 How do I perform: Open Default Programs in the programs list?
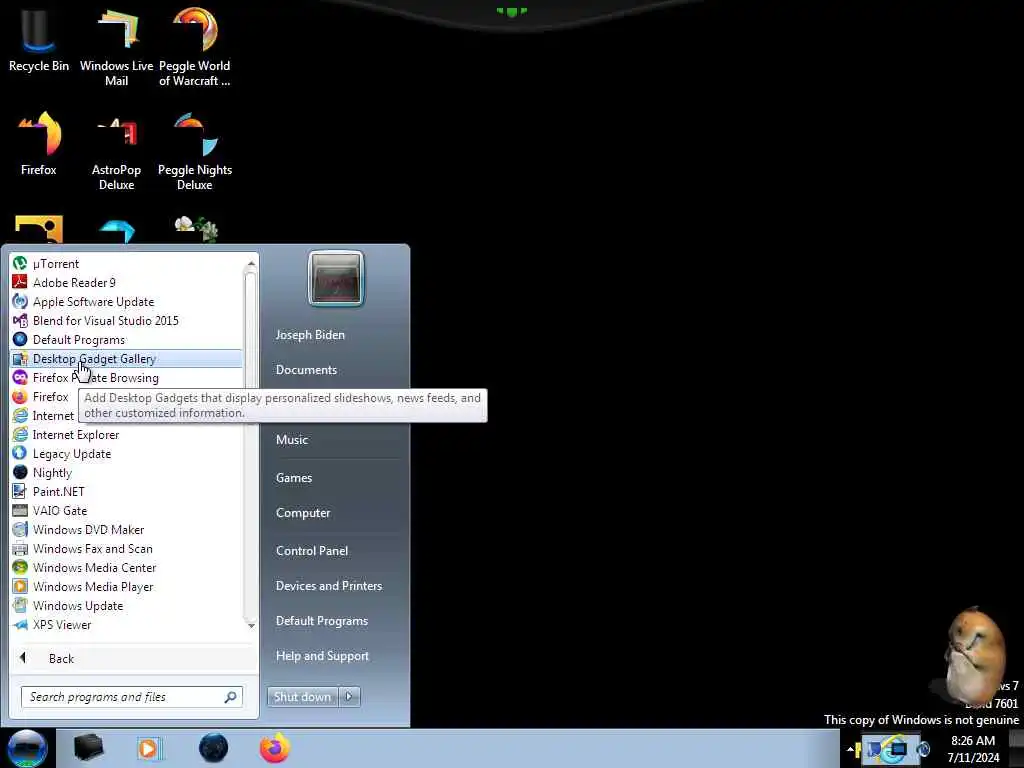tap(126, 340)
